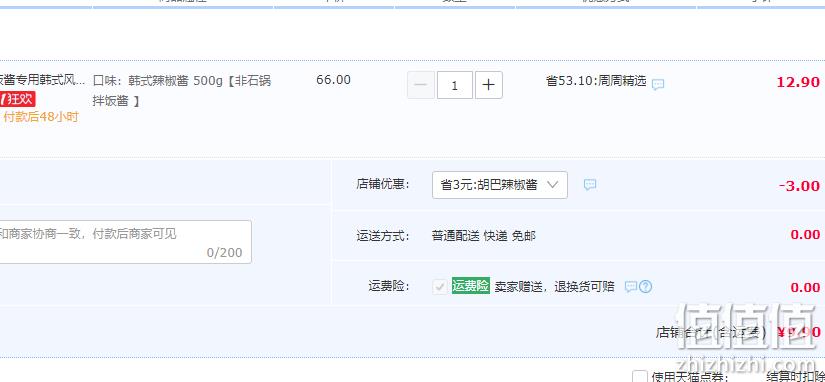Image resolution: width=825 pixels, height=382 pixels.
Task: Click the 省53.10:周周精选 discount text
Action: [x=596, y=81]
